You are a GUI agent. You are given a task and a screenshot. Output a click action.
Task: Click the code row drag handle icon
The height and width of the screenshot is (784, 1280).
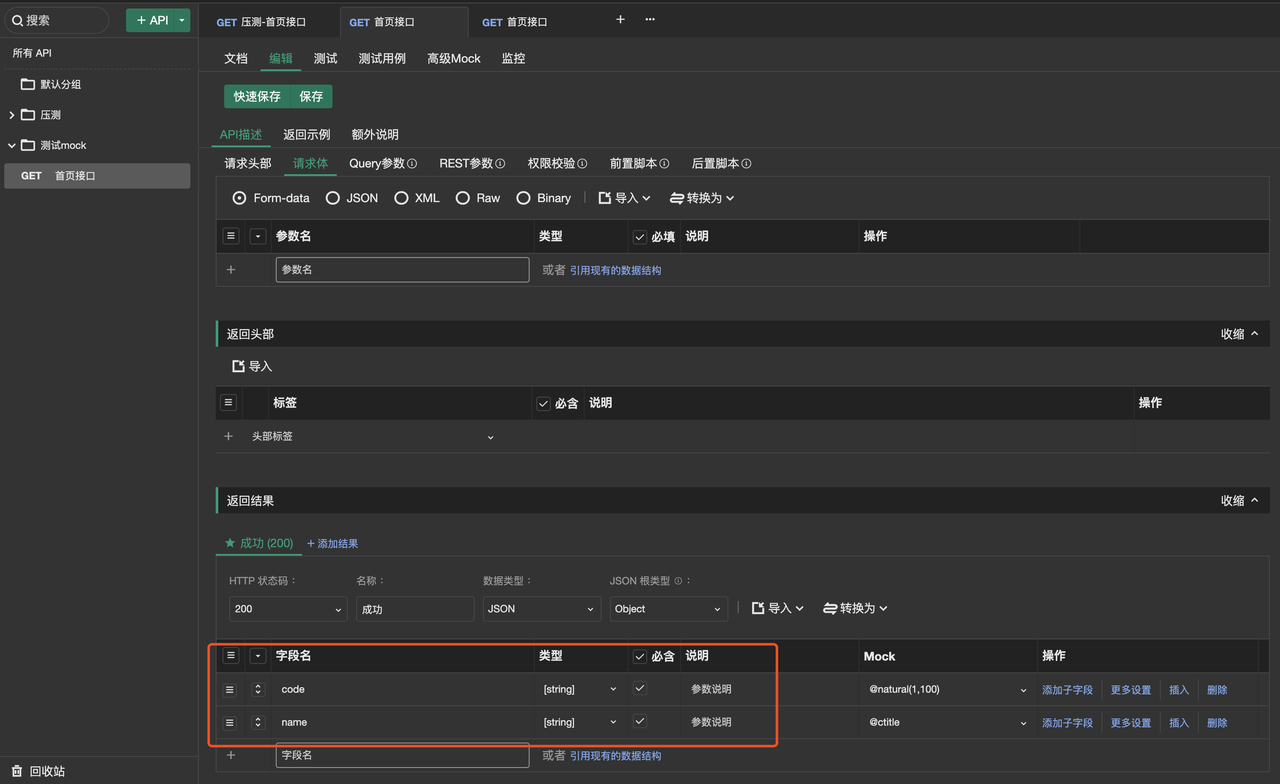pyautogui.click(x=229, y=690)
